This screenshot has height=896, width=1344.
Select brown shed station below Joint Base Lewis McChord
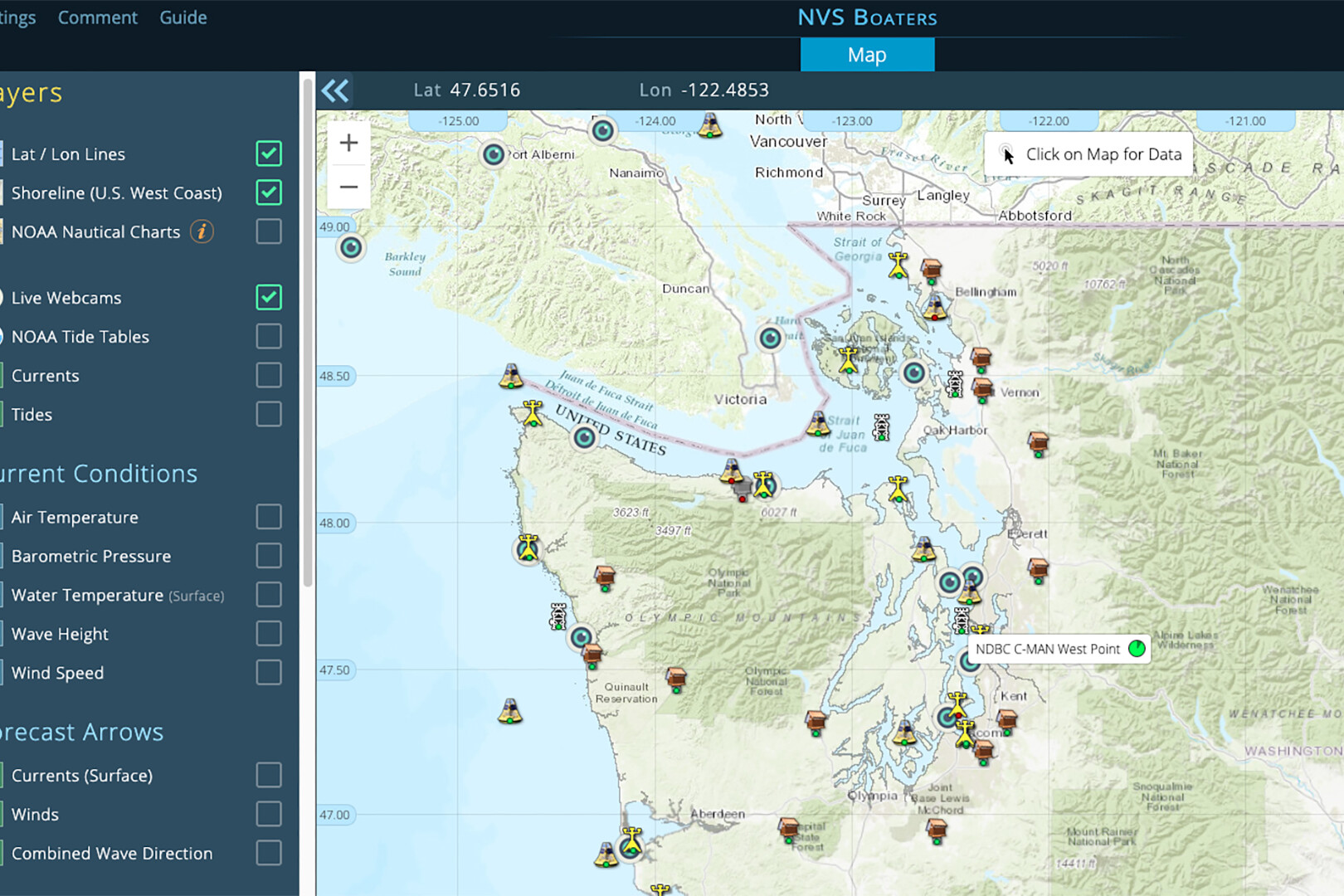(x=937, y=830)
